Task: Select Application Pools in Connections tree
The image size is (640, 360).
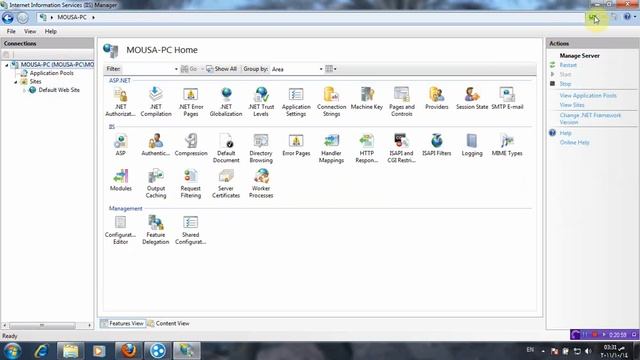Action: [51, 73]
